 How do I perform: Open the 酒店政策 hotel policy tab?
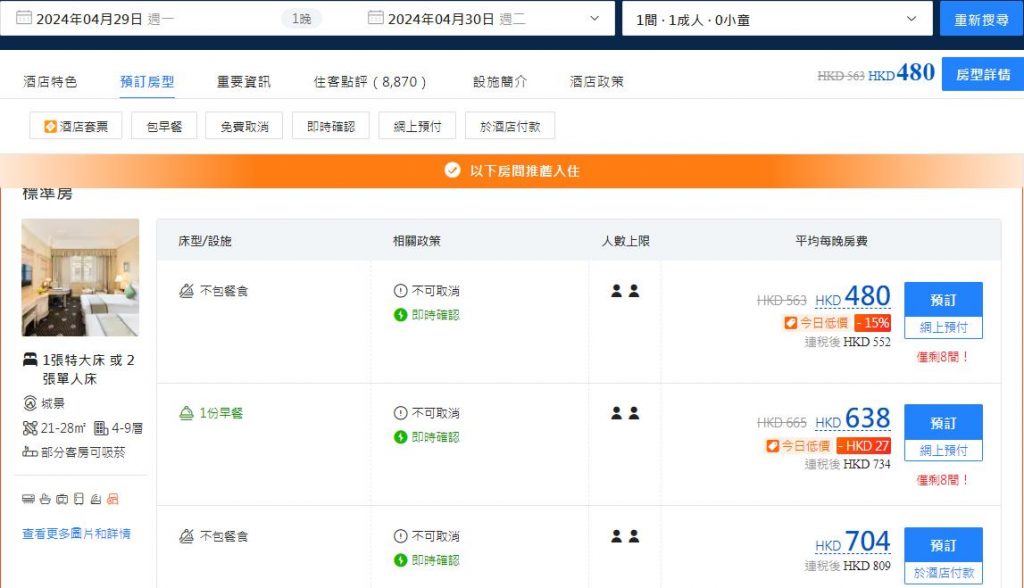[x=596, y=82]
